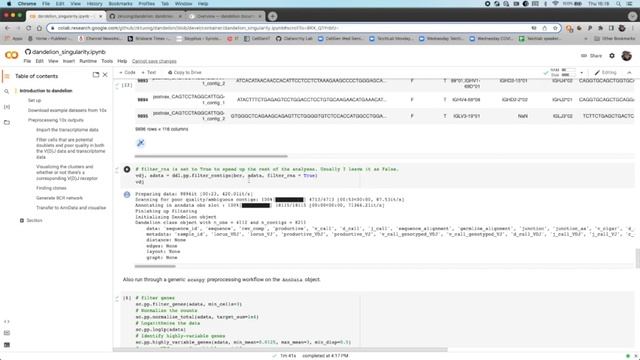Go to Import the transcriptome data
The image size is (640, 360).
[x=67, y=130]
